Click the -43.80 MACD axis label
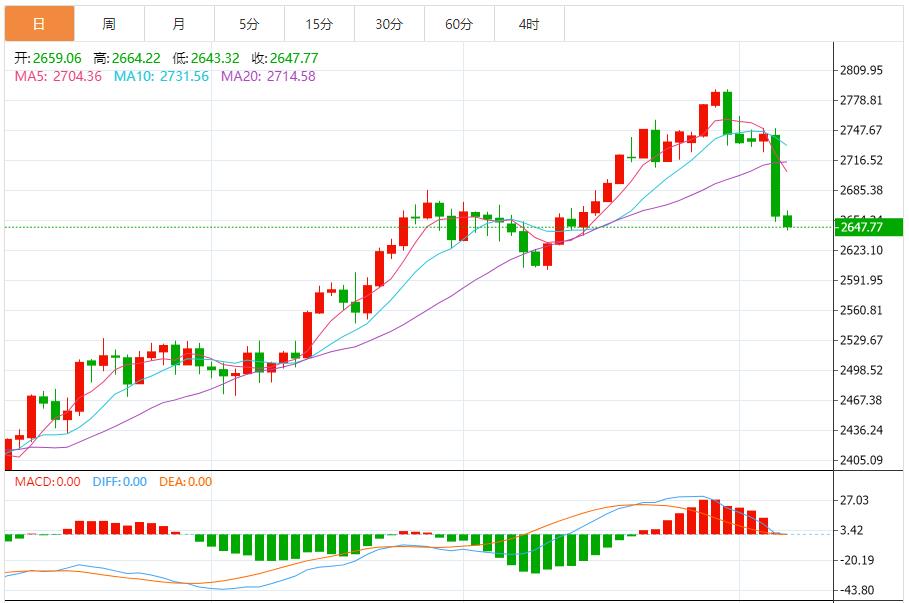The image size is (909, 603). tap(857, 590)
